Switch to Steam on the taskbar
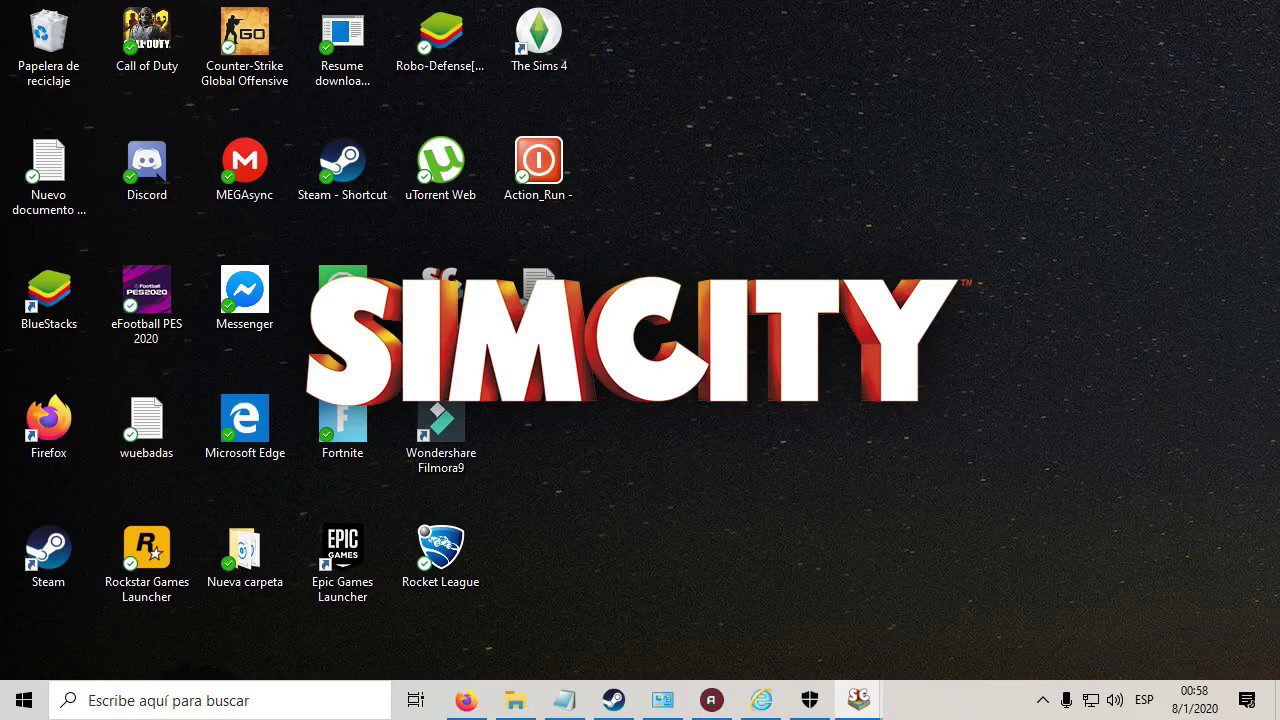 pos(613,700)
